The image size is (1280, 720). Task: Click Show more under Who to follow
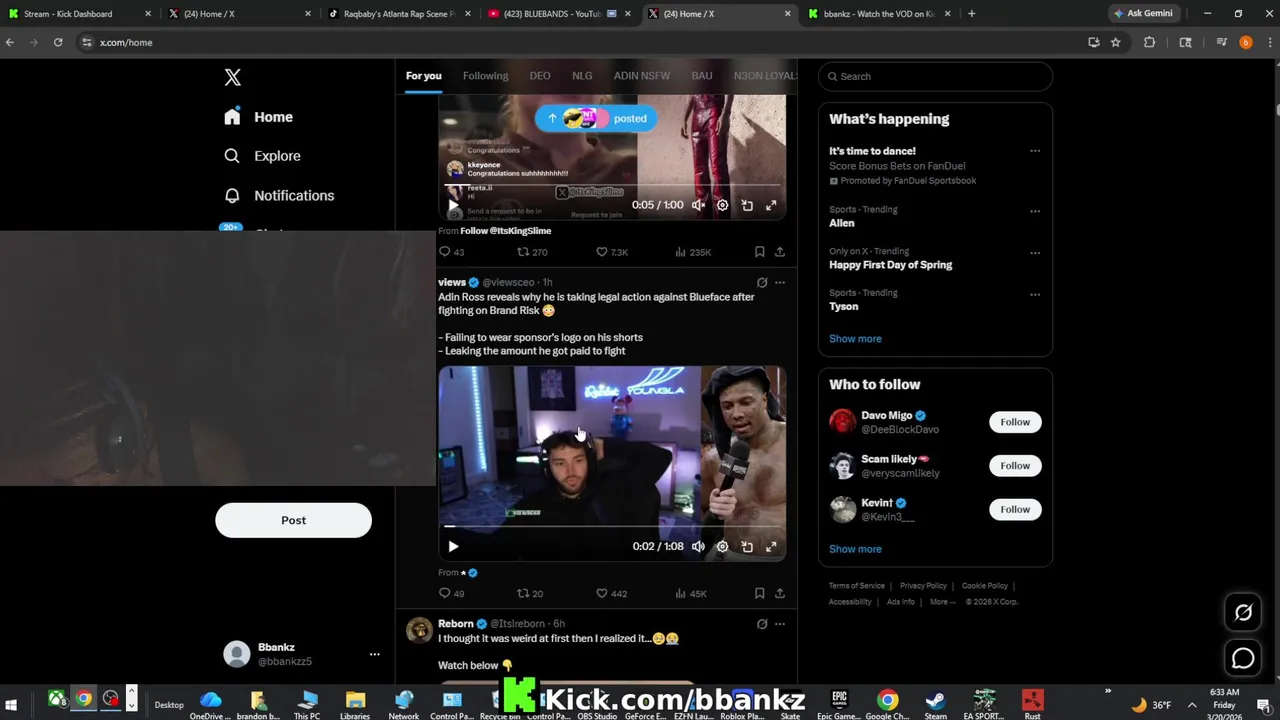(855, 549)
